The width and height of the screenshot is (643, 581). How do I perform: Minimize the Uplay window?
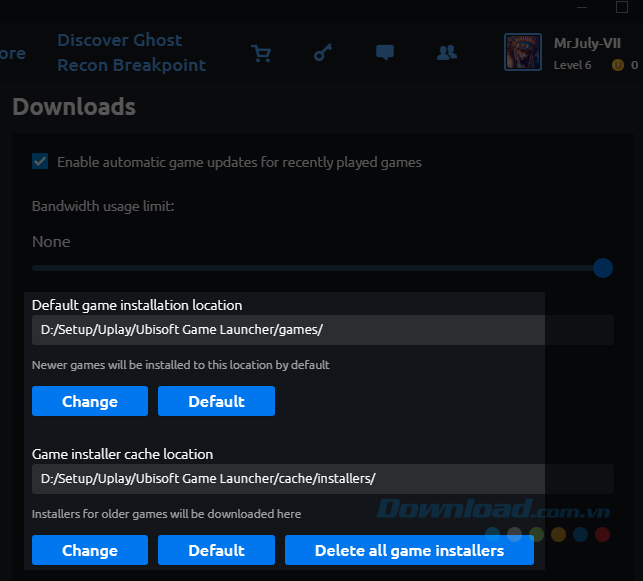pyautogui.click(x=582, y=7)
